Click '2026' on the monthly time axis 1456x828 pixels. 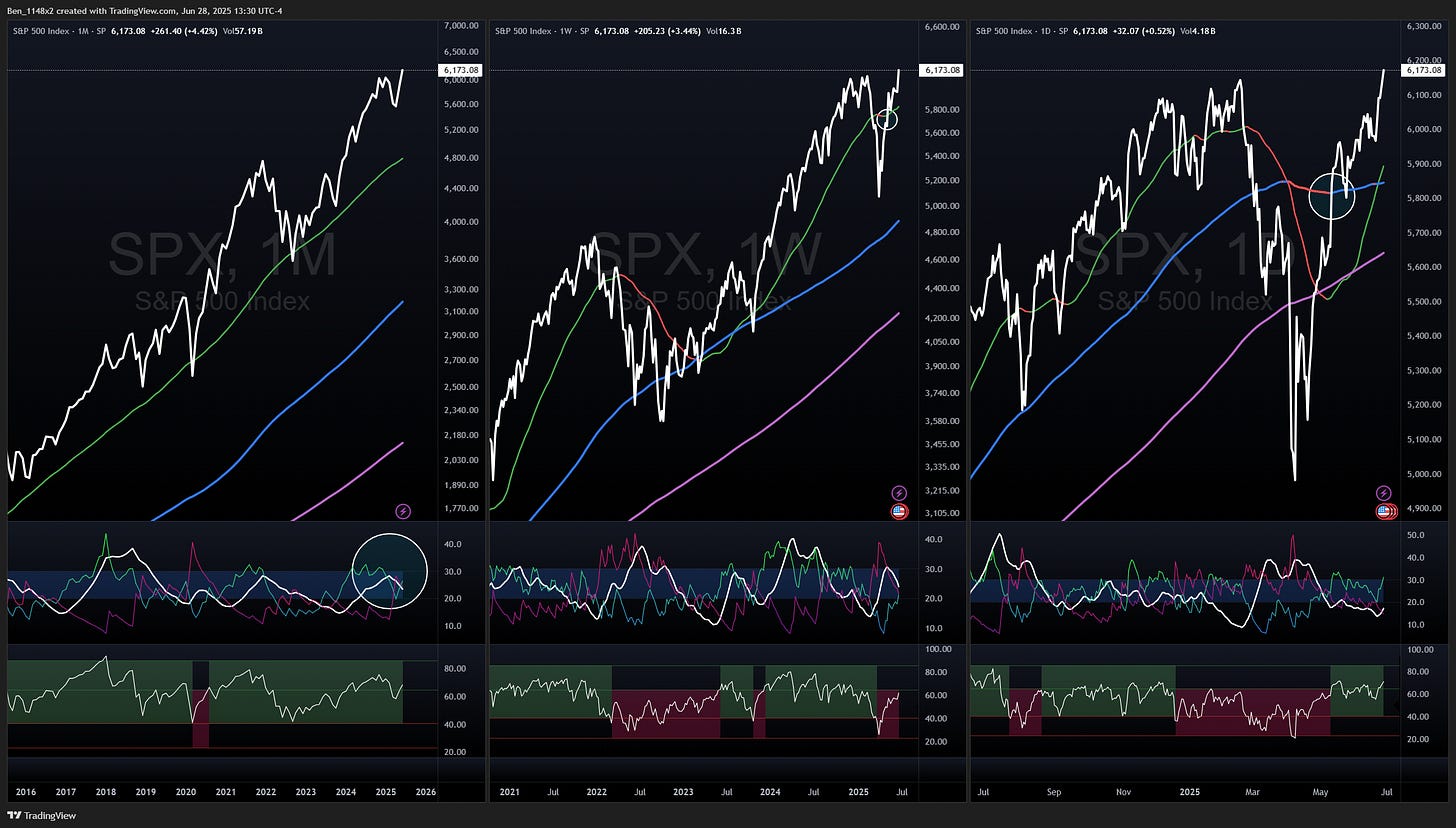(x=426, y=792)
